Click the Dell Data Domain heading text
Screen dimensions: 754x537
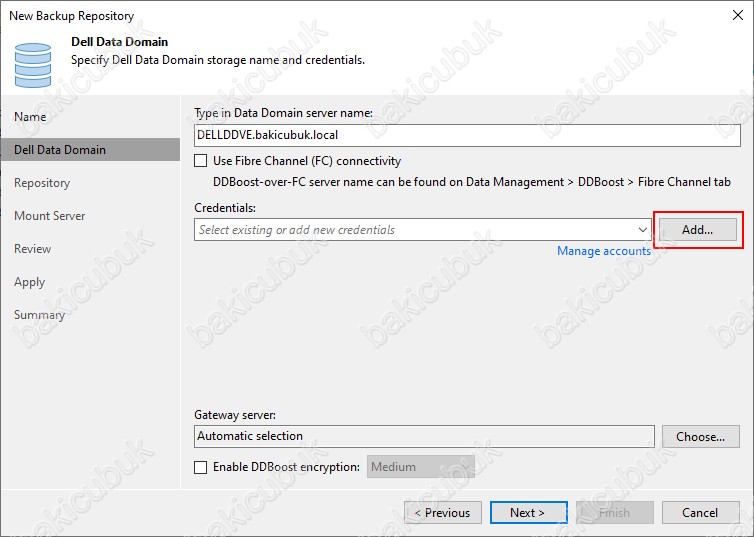(120, 42)
